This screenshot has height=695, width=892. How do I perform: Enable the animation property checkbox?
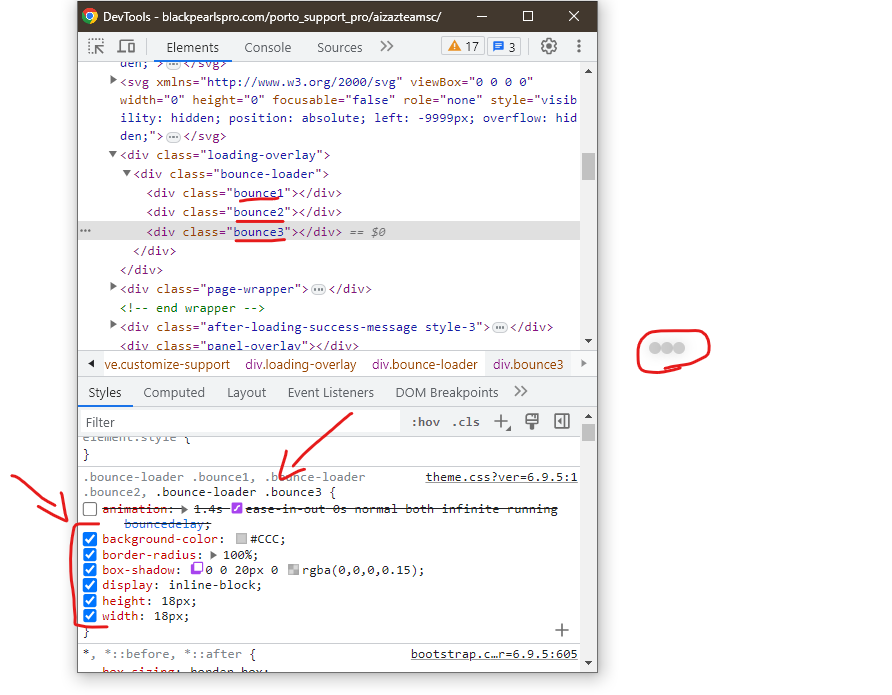[90, 509]
